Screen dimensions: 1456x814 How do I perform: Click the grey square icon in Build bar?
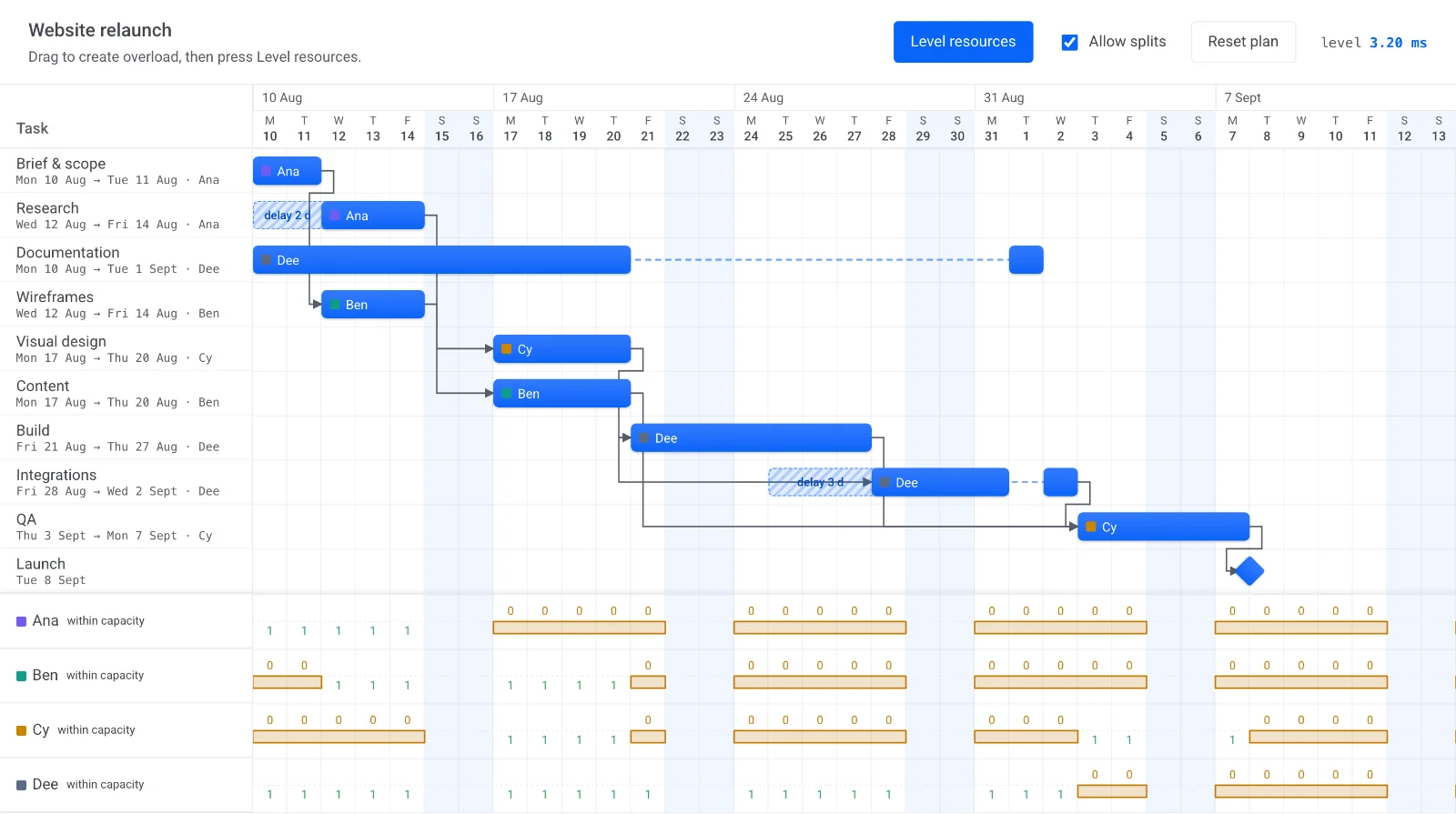pos(645,438)
